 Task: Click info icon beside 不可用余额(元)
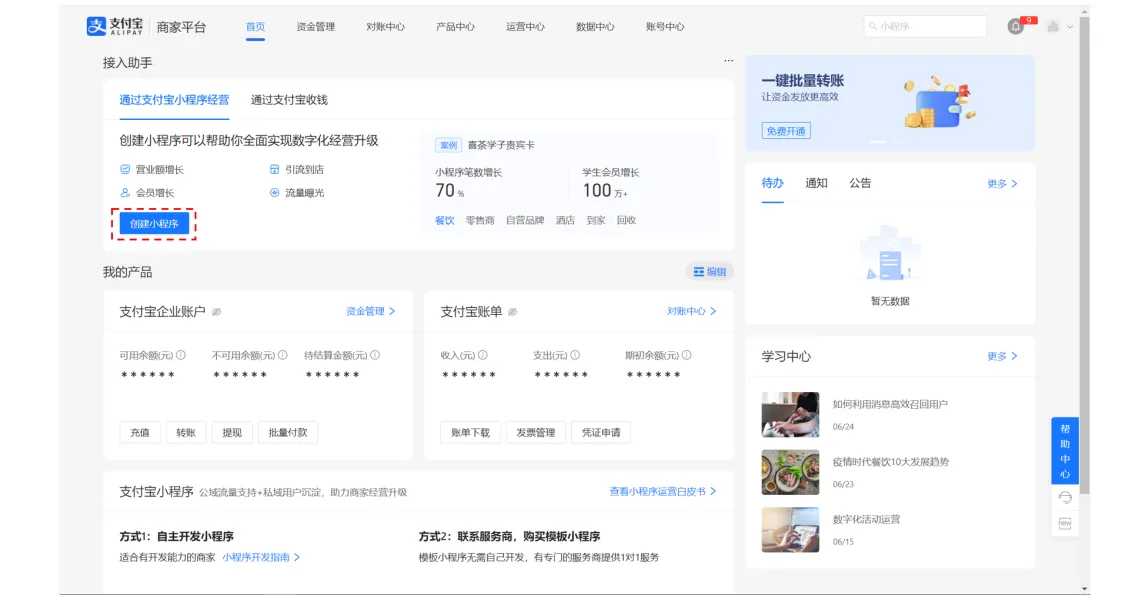[283, 355]
